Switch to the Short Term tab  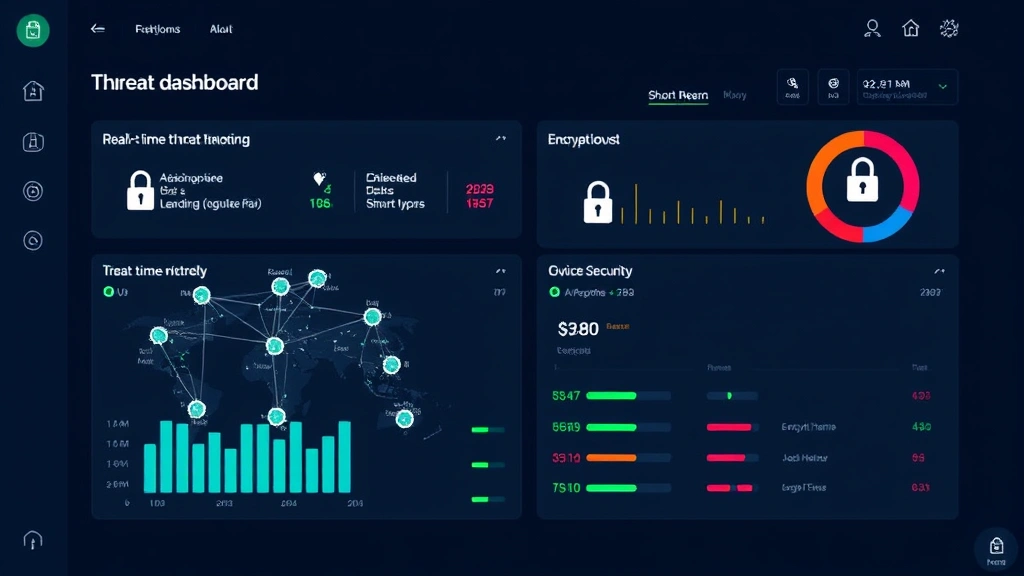pos(678,95)
